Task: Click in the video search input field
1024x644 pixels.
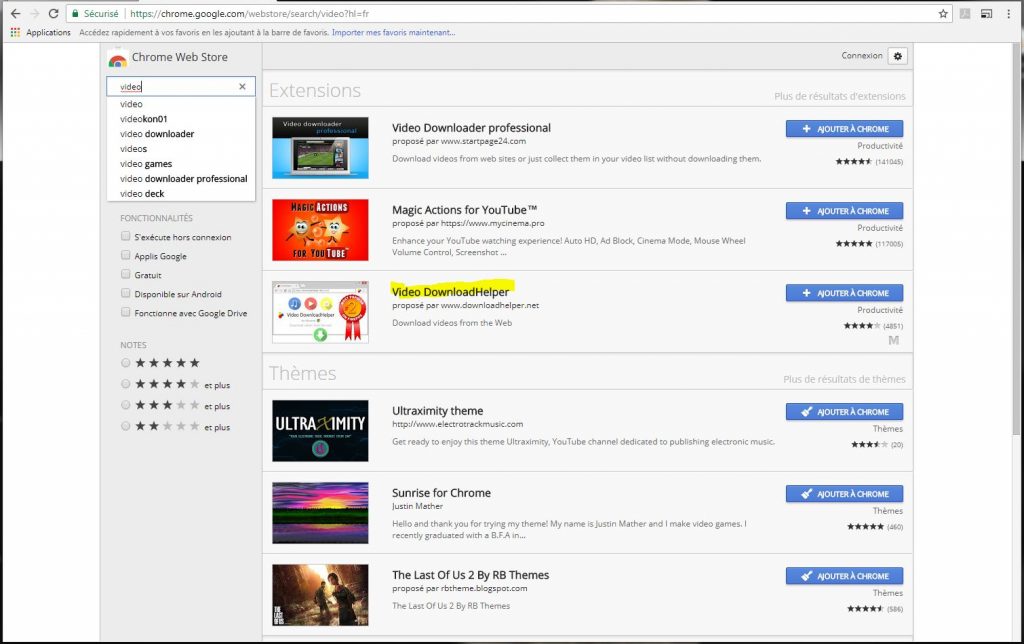Action: [x=175, y=87]
